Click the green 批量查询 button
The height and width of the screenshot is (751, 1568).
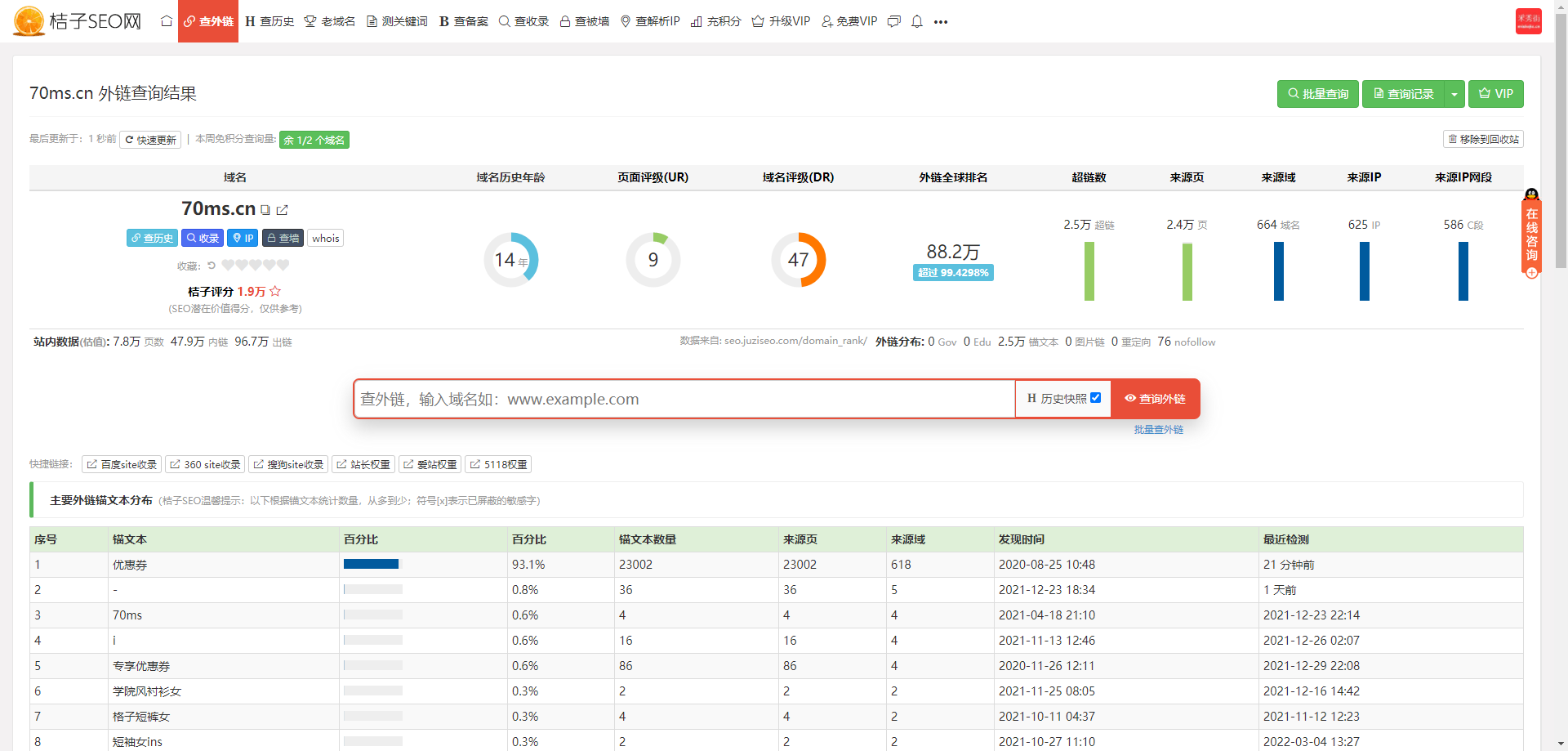pos(1318,94)
